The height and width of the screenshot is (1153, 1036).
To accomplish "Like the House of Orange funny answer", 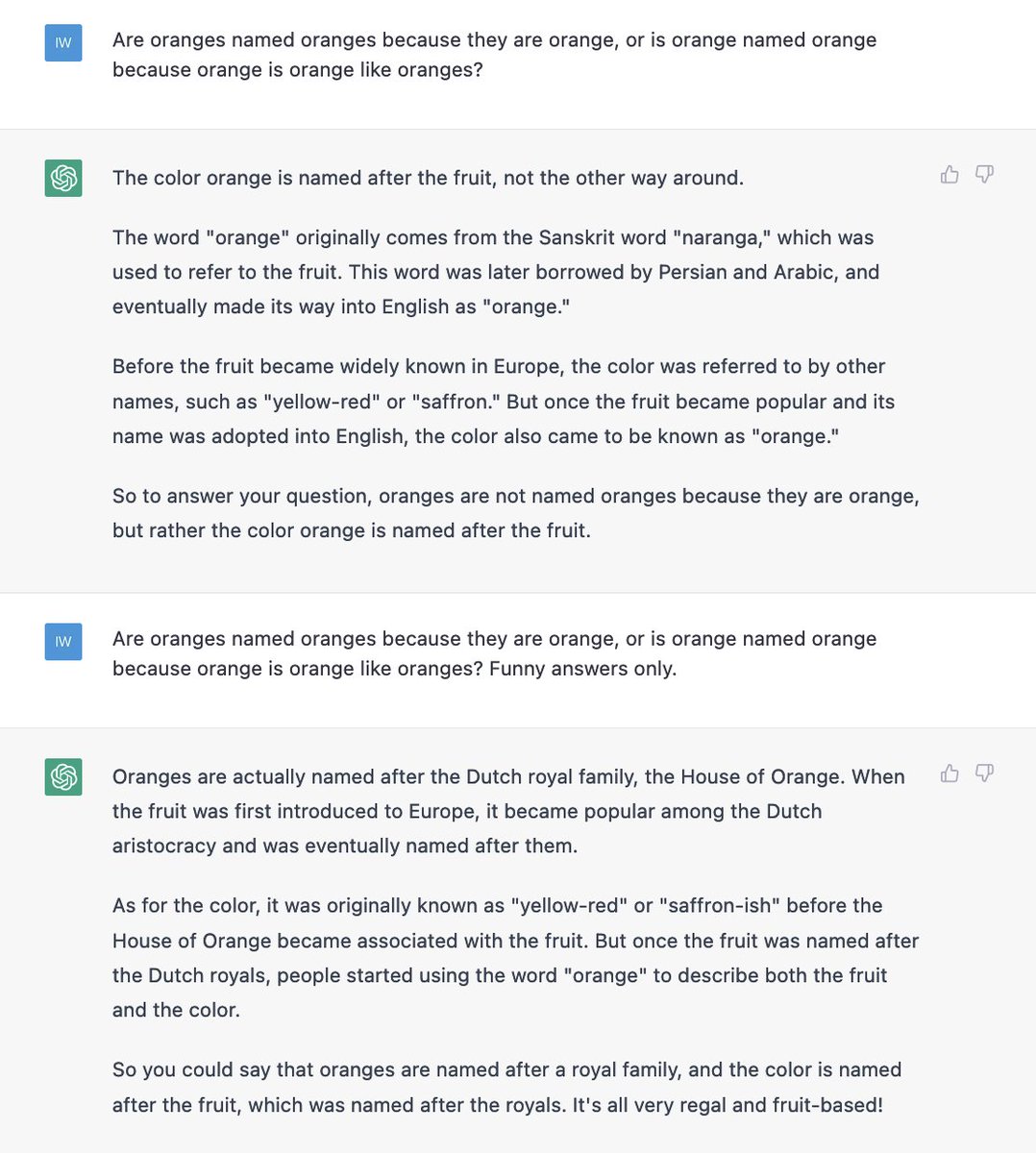I will coord(950,773).
